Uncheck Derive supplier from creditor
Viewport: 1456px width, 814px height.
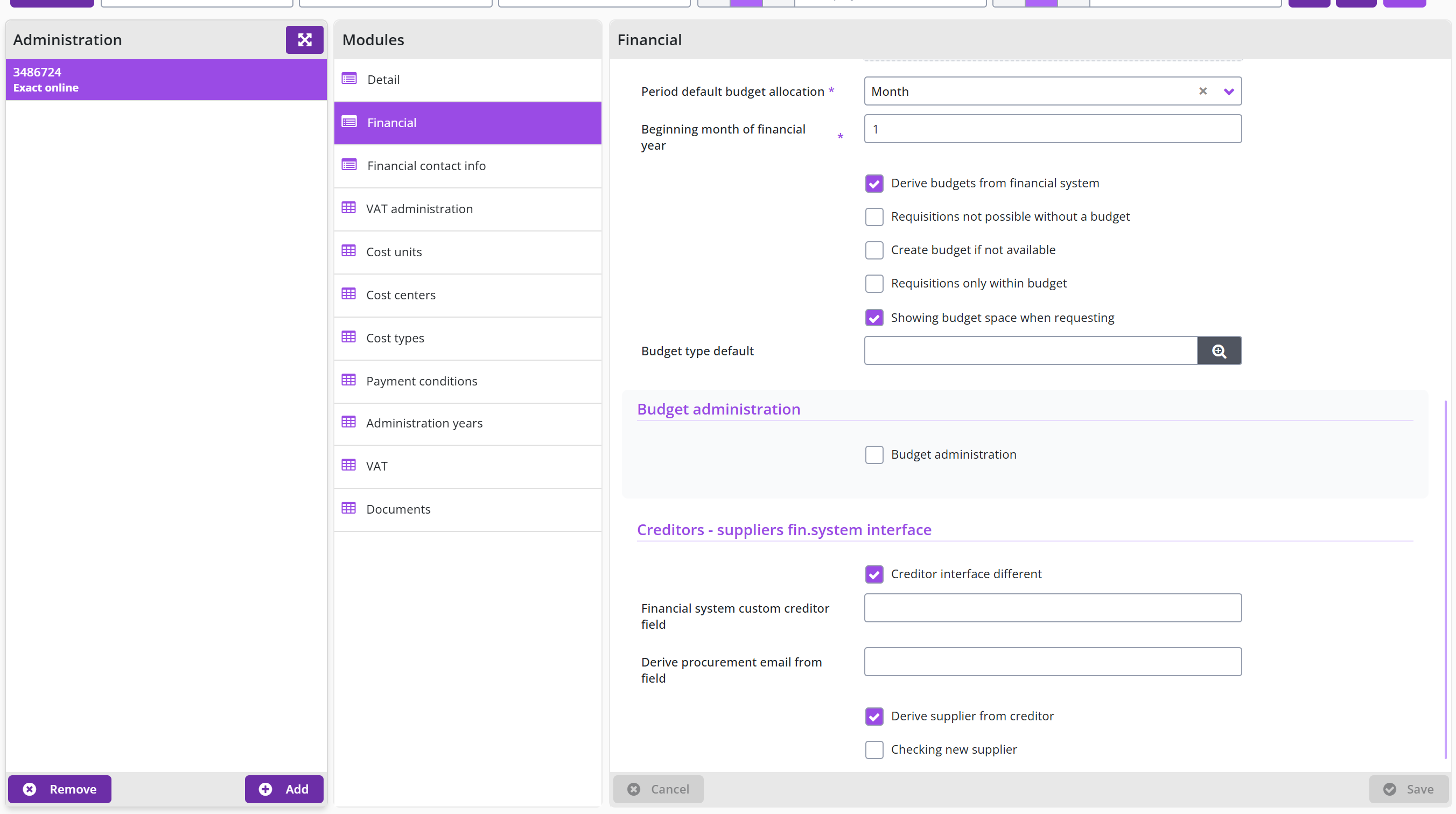[x=874, y=716]
